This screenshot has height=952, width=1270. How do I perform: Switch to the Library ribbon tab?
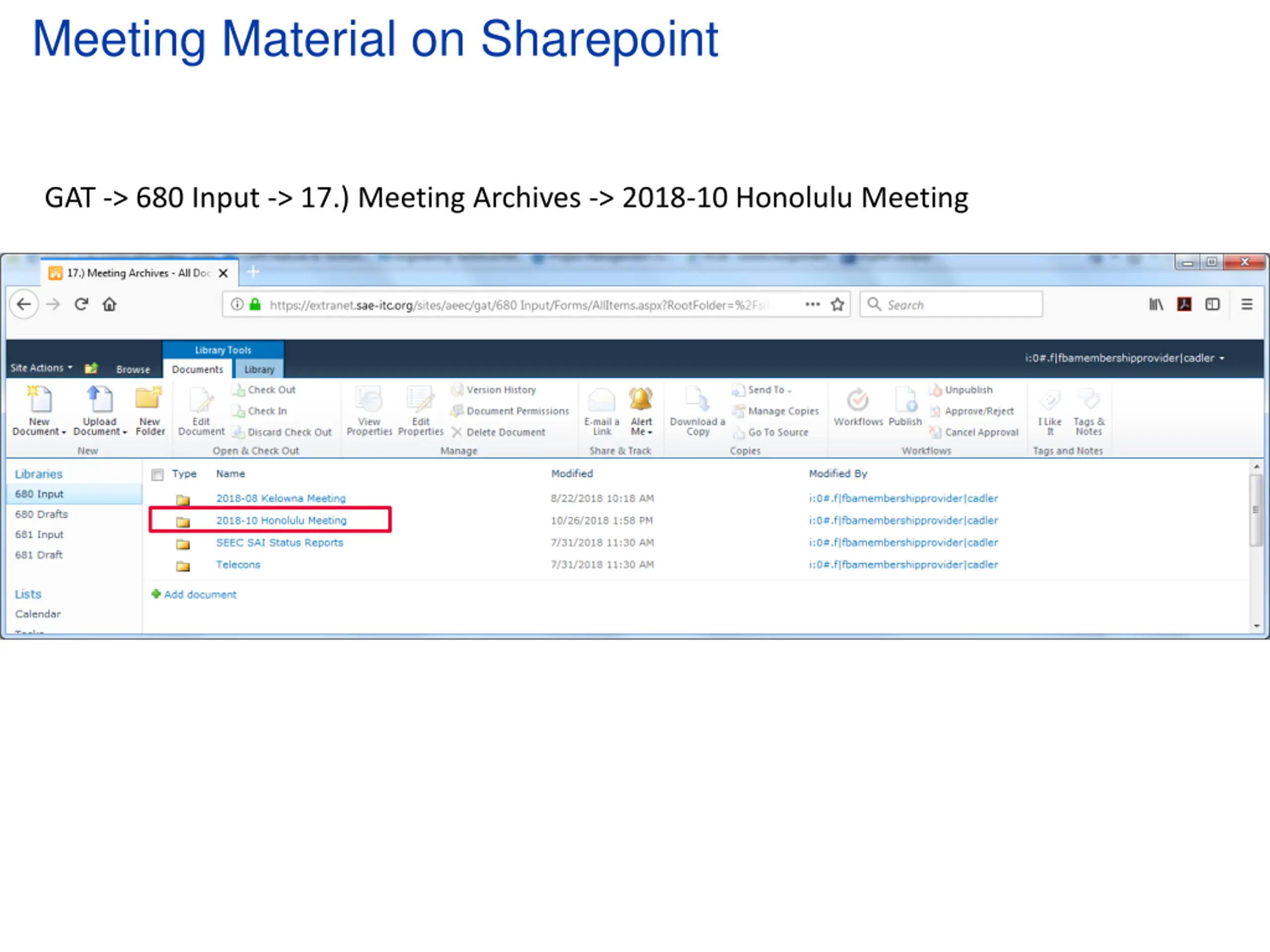(x=259, y=369)
